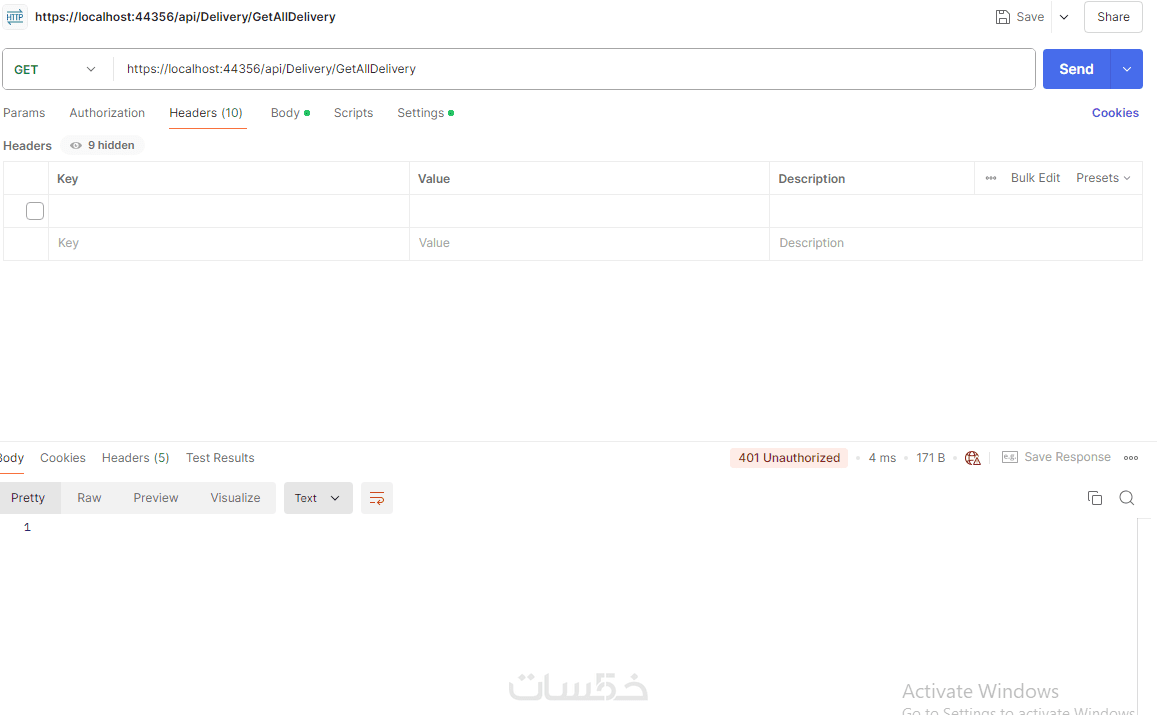Image resolution: width=1157 pixels, height=715 pixels.
Task: Open the Test Results tab
Action: [220, 457]
